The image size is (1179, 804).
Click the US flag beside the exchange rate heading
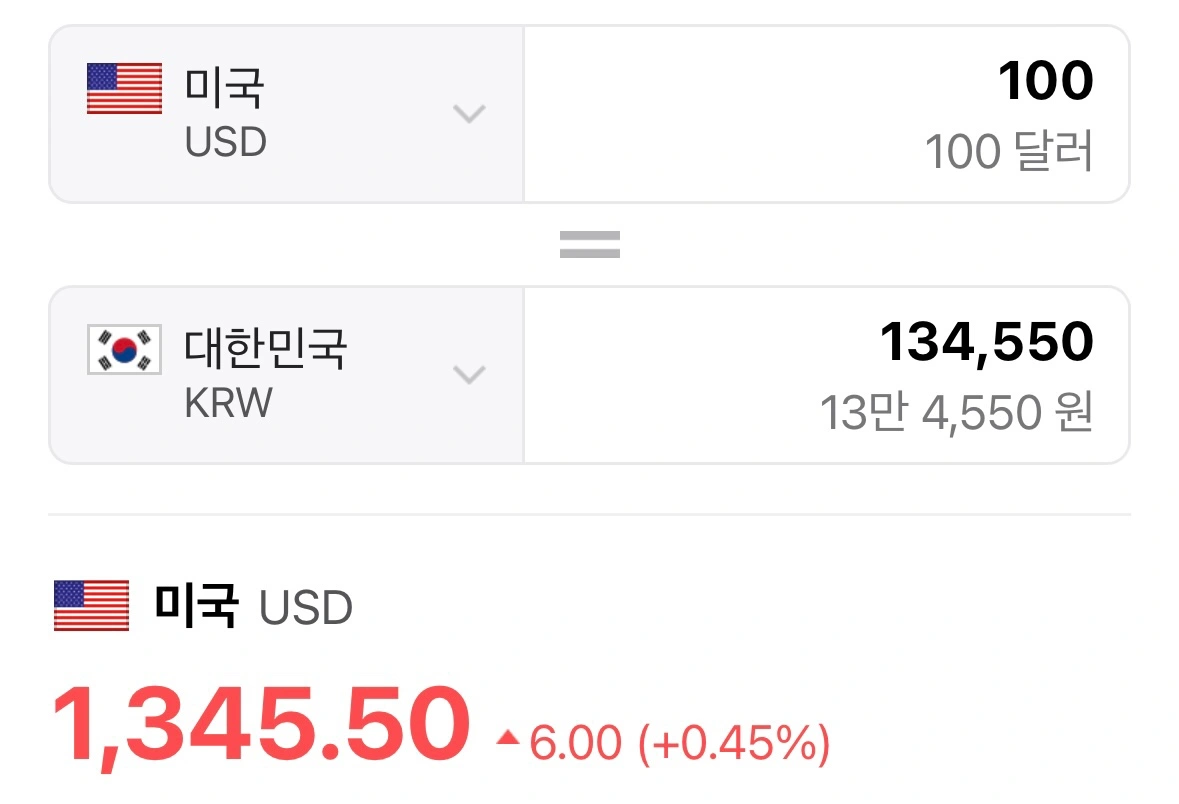click(92, 606)
